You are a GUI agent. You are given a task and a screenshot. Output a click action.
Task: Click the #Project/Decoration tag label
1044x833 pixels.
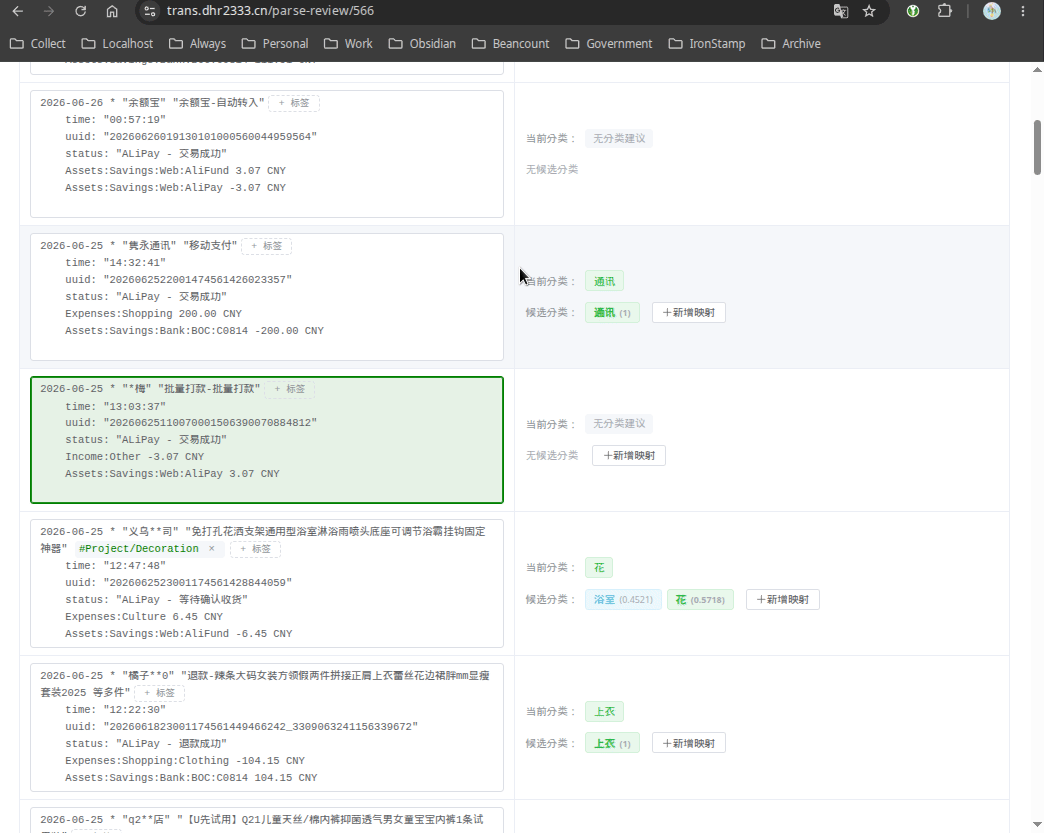tap(138, 549)
